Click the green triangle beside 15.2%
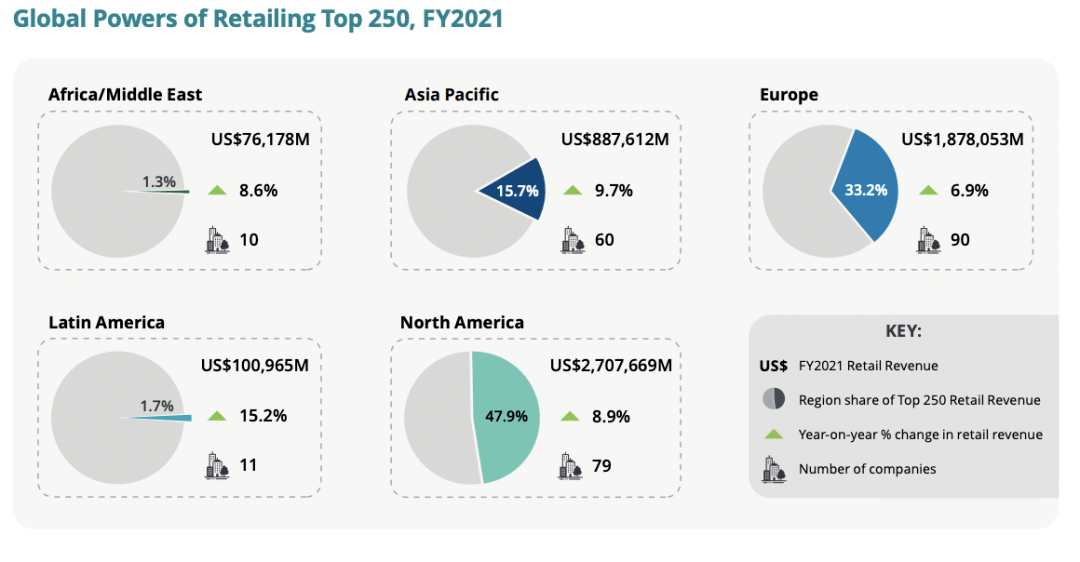The image size is (1080, 562). 218,416
